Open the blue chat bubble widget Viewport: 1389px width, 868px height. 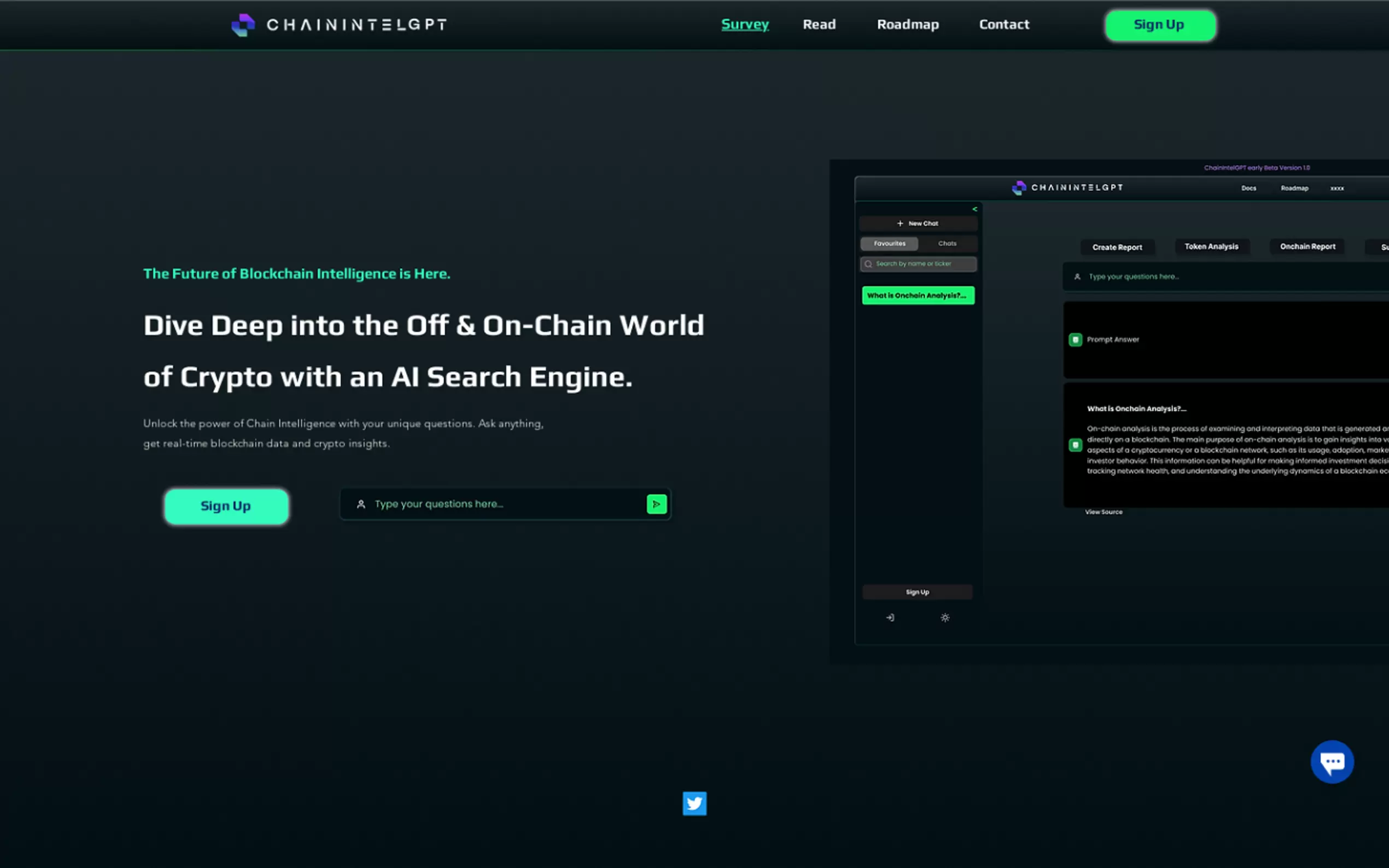[x=1332, y=762]
